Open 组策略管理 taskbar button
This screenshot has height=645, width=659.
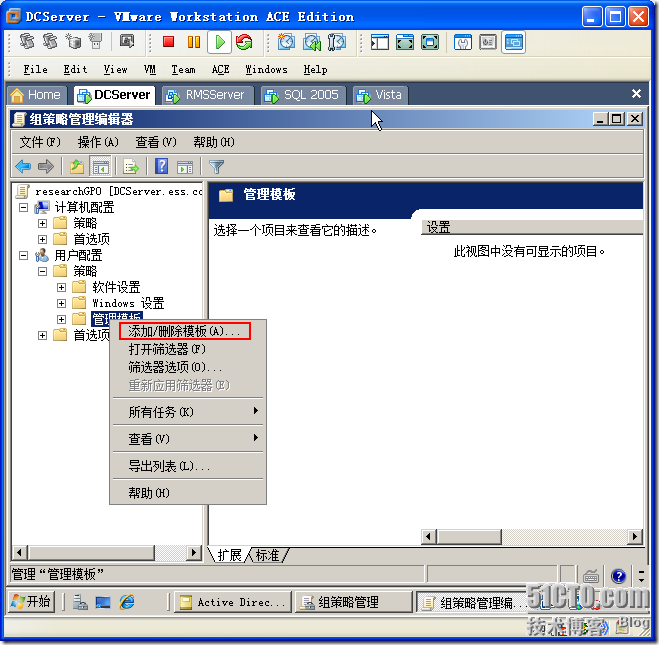[353, 602]
